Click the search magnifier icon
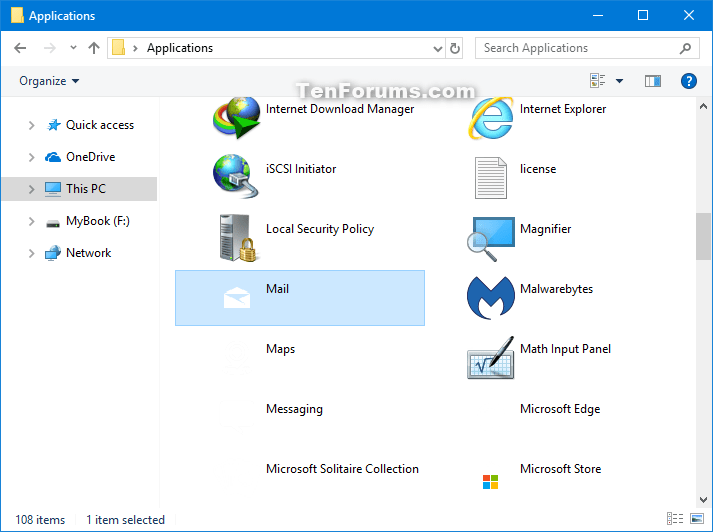713x532 pixels. (685, 48)
